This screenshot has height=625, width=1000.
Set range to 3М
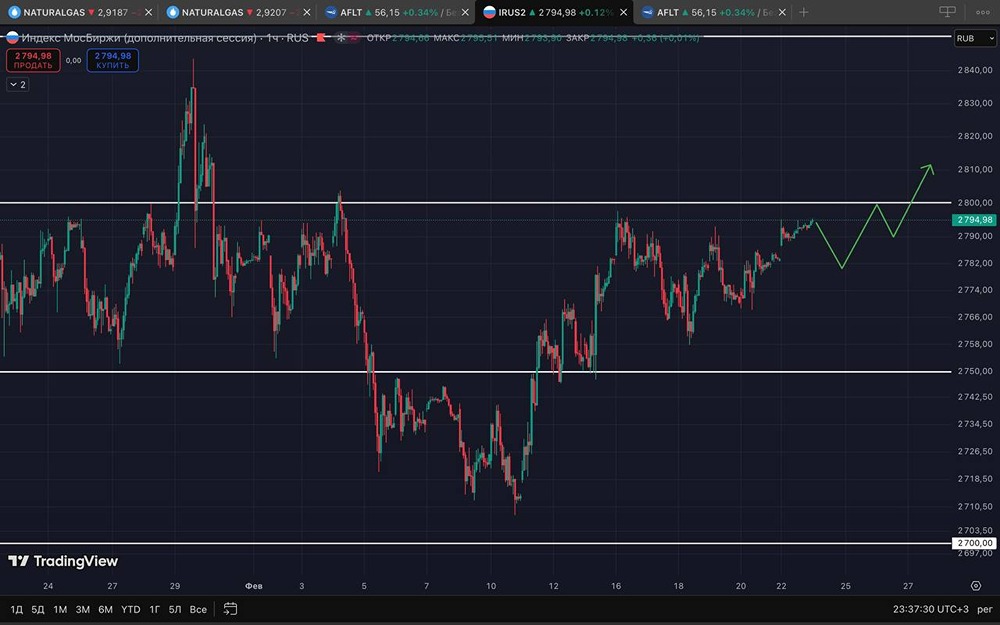(83, 609)
